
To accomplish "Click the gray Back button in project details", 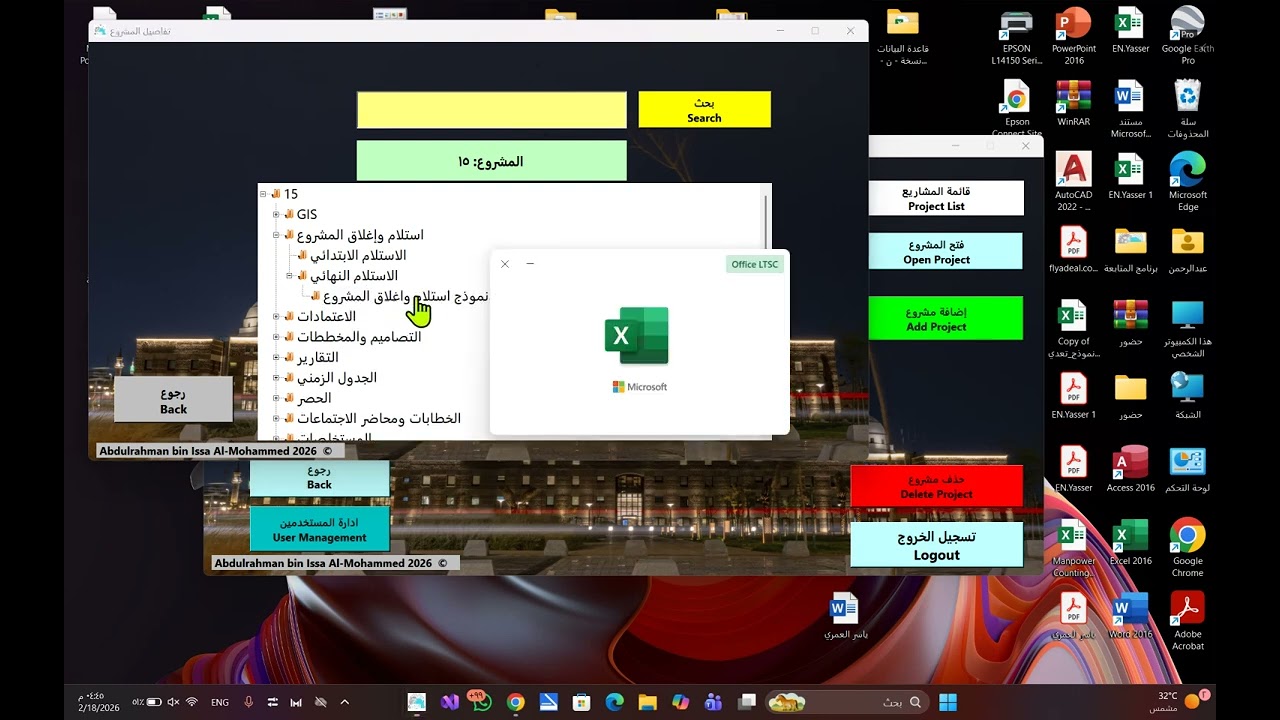I will (x=173, y=400).
